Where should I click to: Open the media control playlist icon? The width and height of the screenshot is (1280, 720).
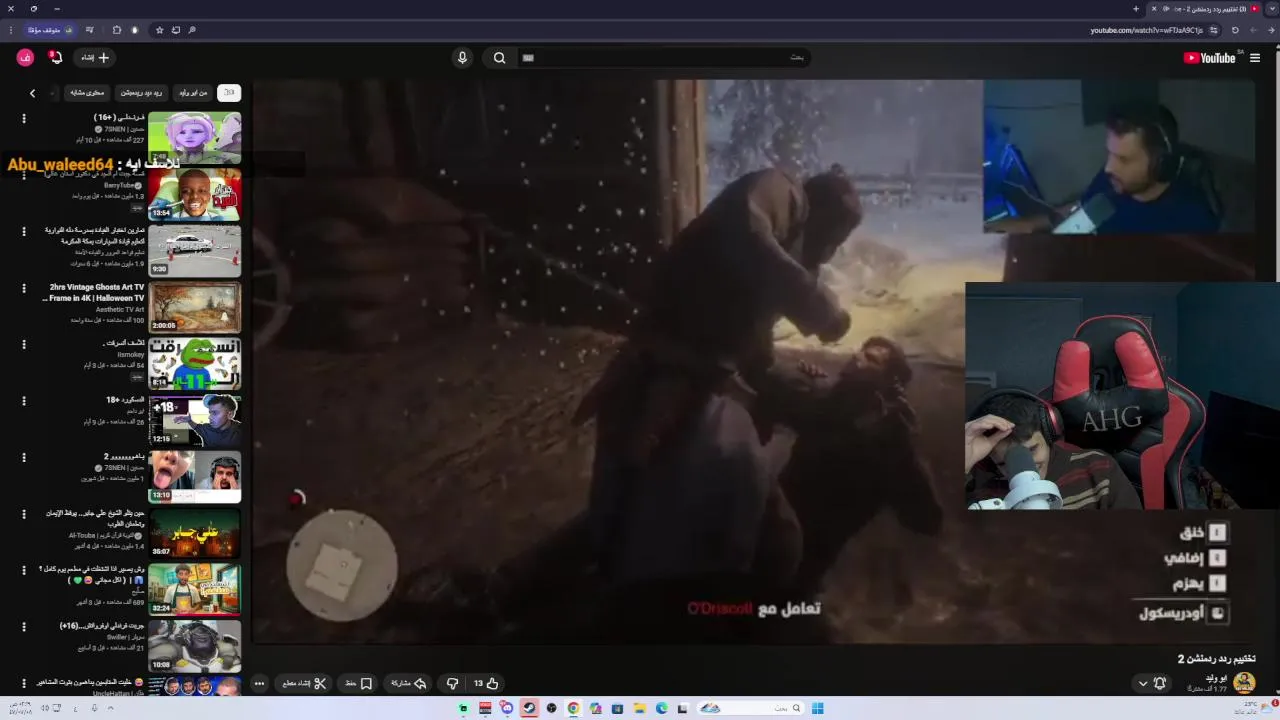pos(89,30)
